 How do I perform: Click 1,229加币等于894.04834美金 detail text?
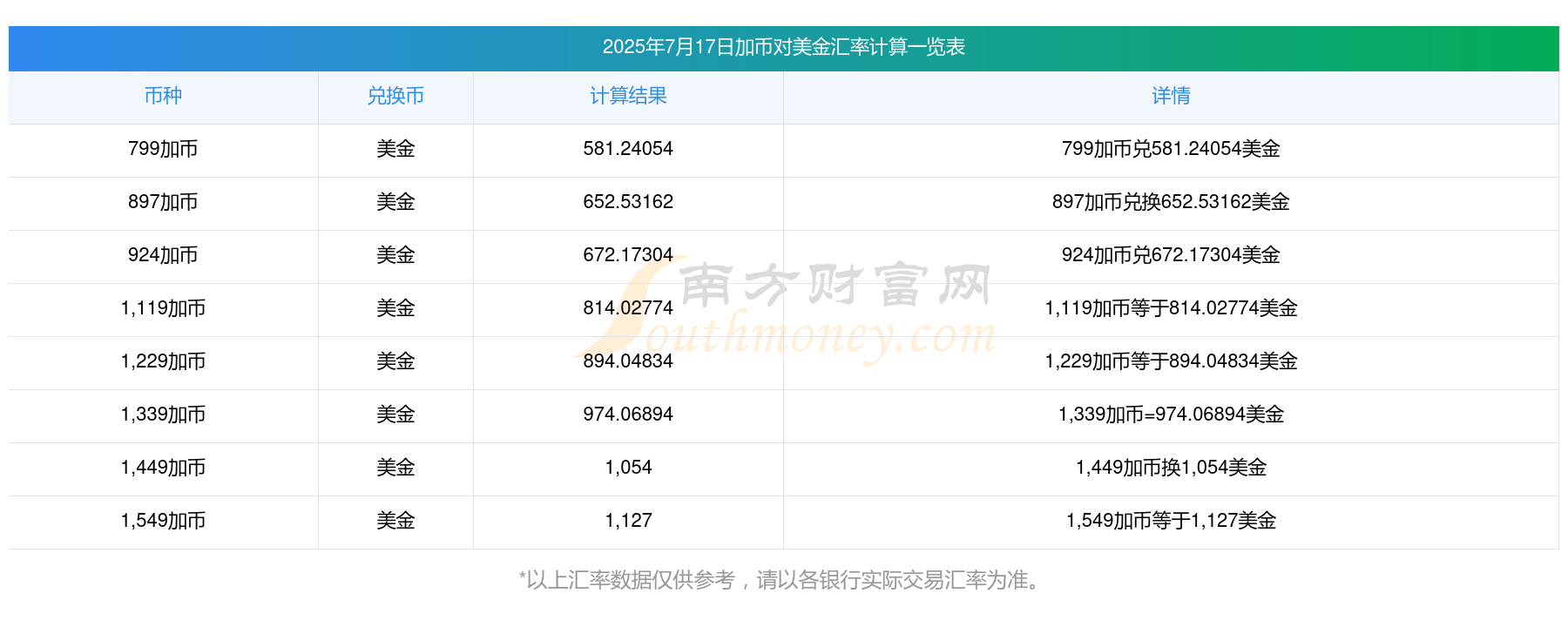point(1171,361)
